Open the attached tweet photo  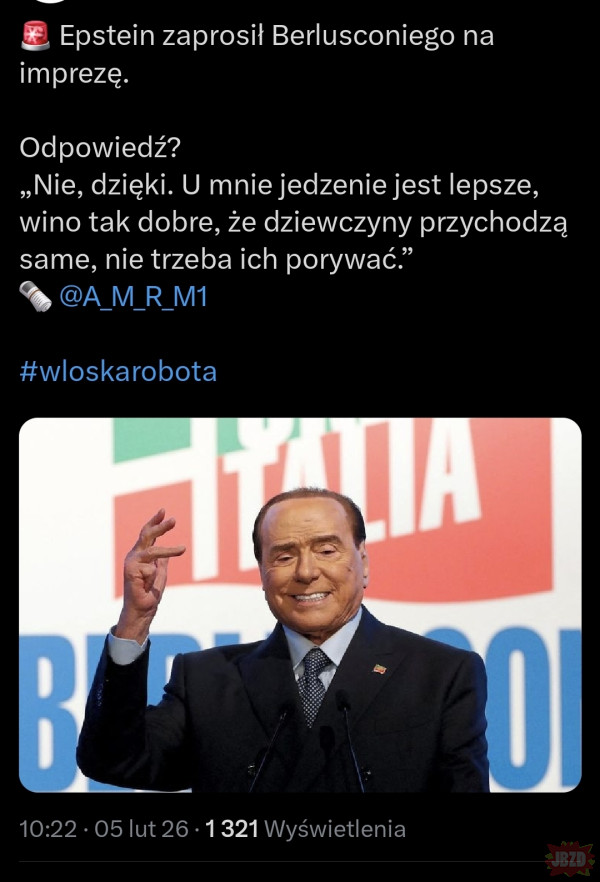[x=300, y=605]
